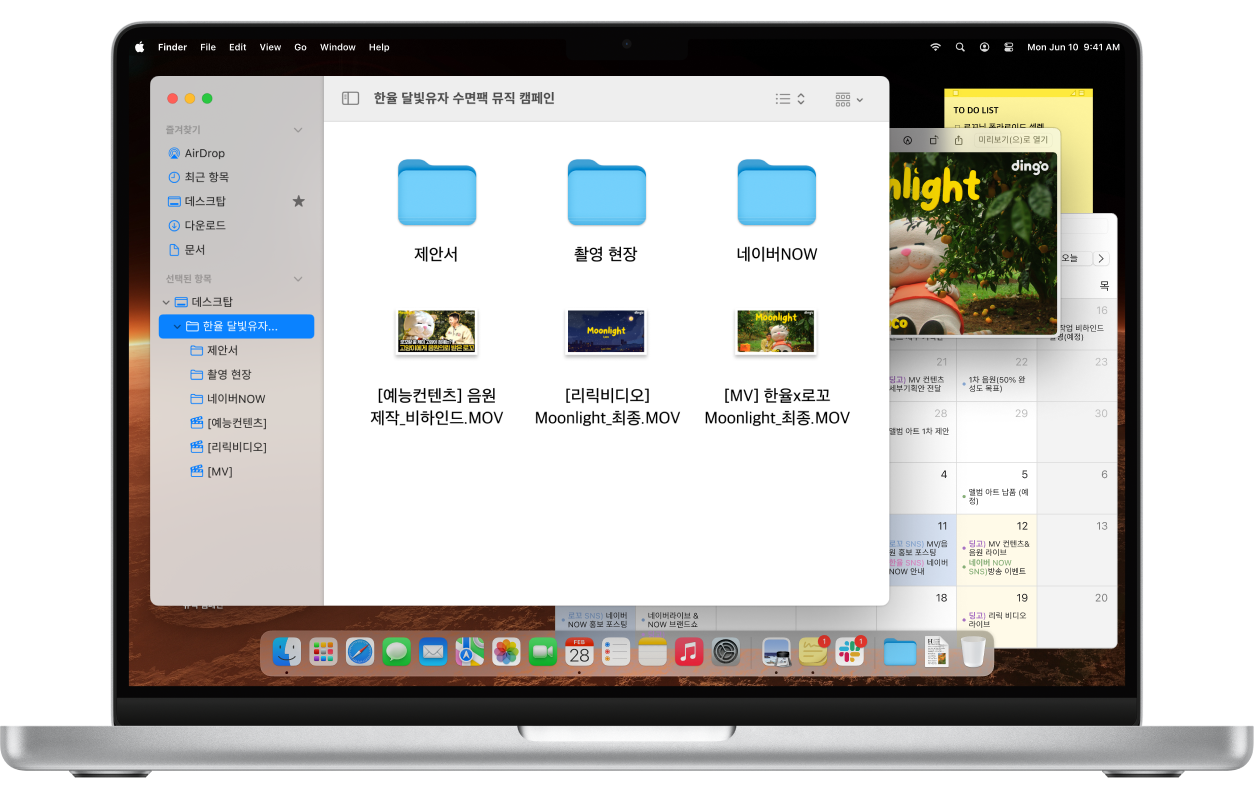Open the Go menu
The image size is (1254, 786).
point(300,47)
